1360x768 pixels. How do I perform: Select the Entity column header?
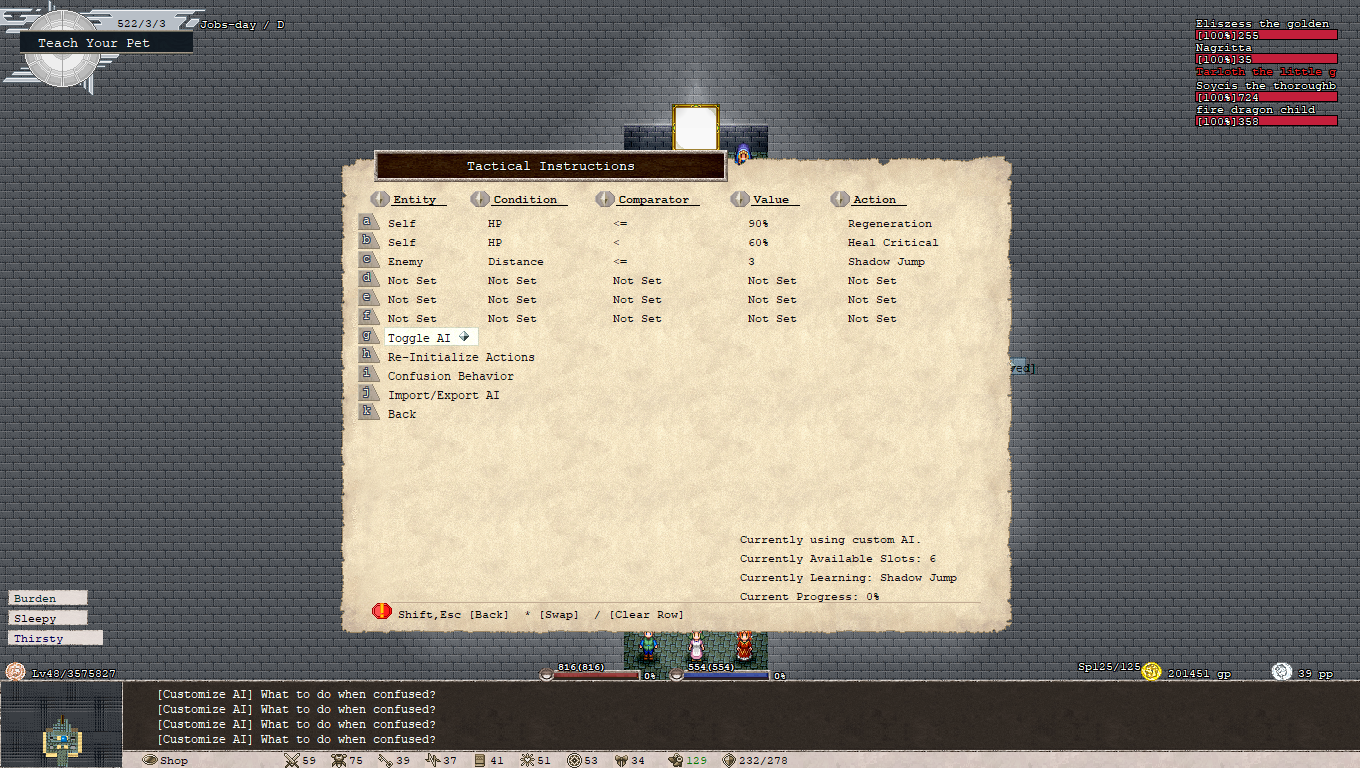point(414,200)
